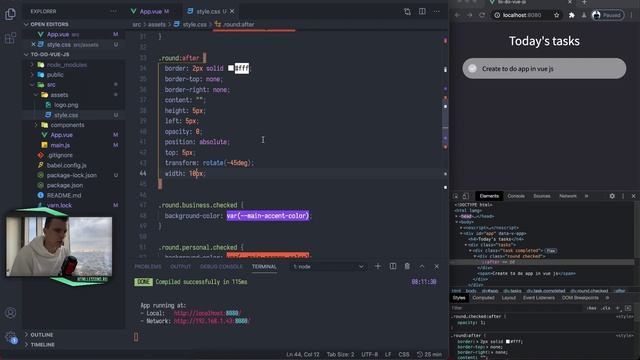Collapse the Open Editors section
This screenshot has width=640, height=360.
pos(27,24)
